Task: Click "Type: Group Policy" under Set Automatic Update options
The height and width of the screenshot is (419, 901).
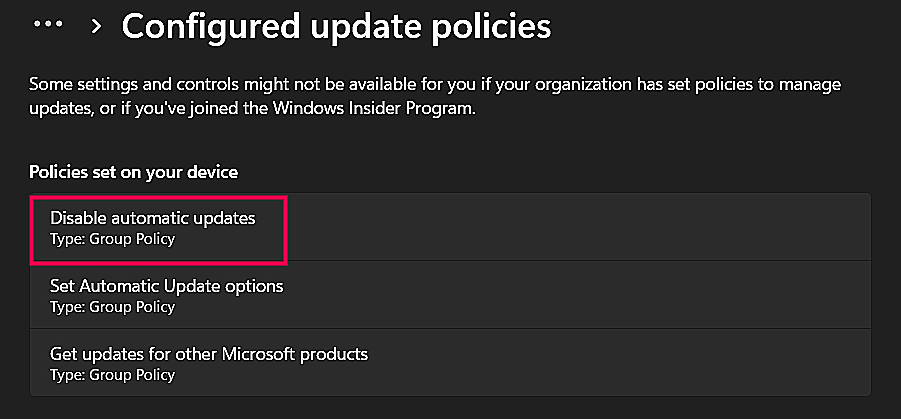Action: click(x=112, y=307)
